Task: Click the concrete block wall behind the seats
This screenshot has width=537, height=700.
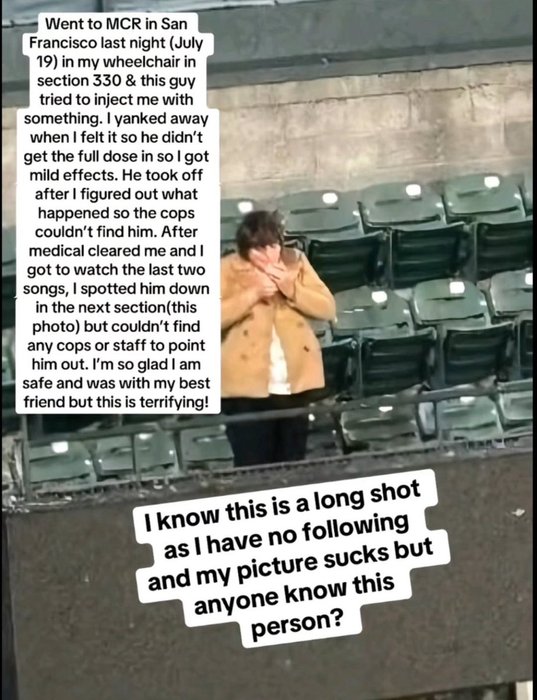Action: point(370,129)
